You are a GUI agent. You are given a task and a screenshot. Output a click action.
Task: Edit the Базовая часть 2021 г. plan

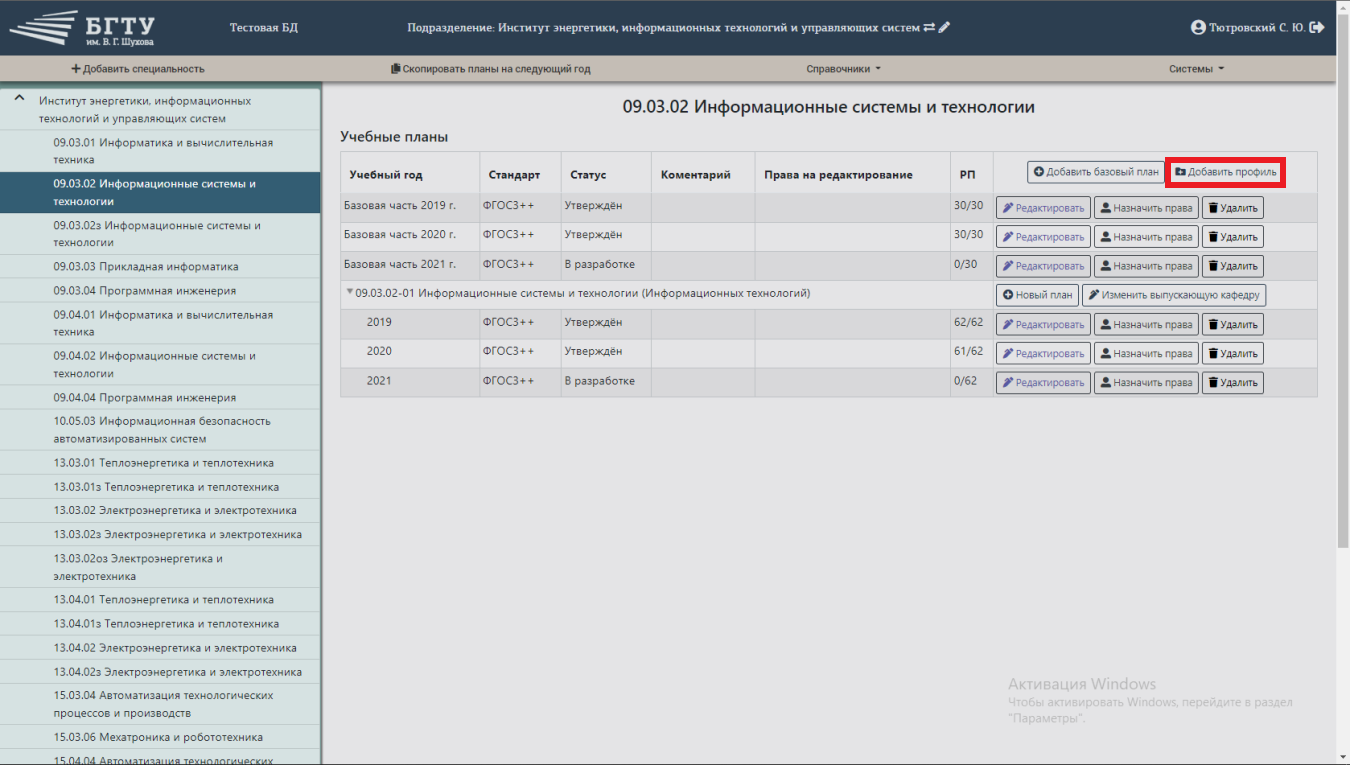point(1043,266)
